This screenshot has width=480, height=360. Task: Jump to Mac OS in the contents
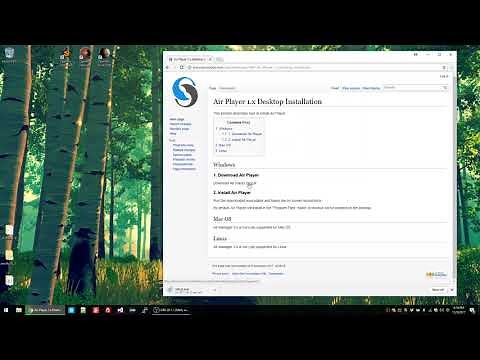point(223,145)
